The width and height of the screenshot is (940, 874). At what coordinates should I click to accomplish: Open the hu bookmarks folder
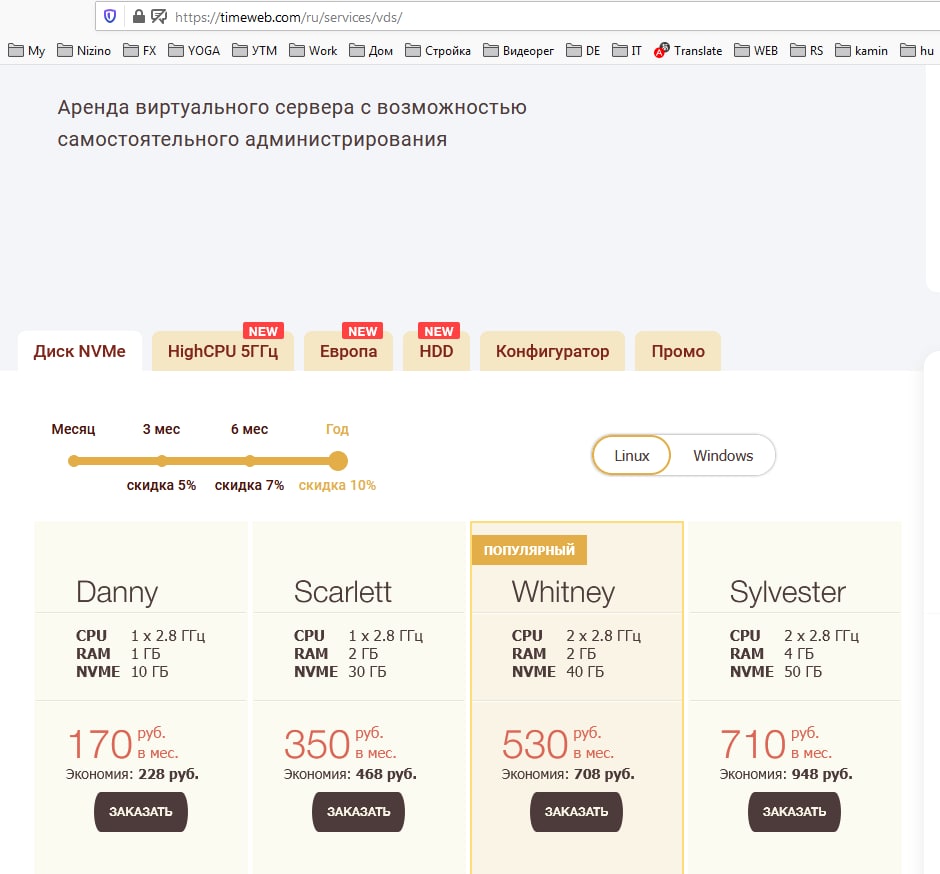point(917,50)
